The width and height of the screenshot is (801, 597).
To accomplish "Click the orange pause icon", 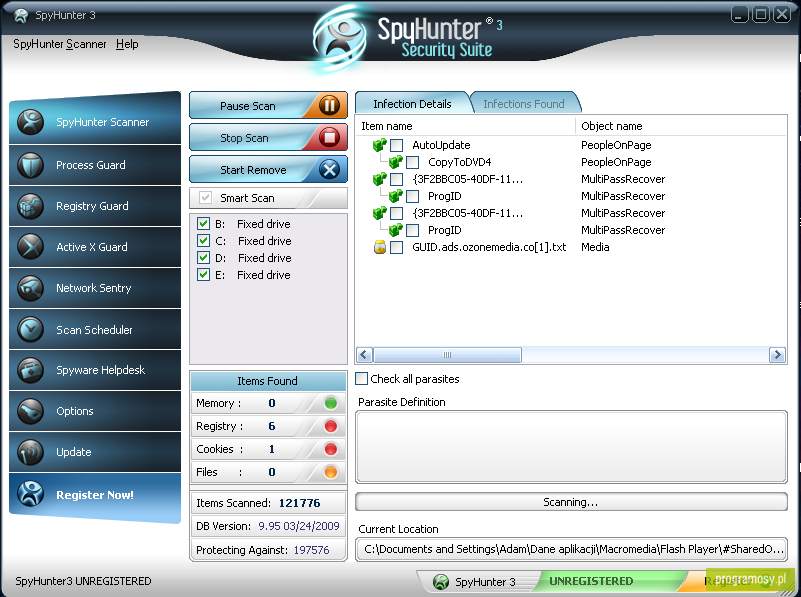I will (329, 106).
